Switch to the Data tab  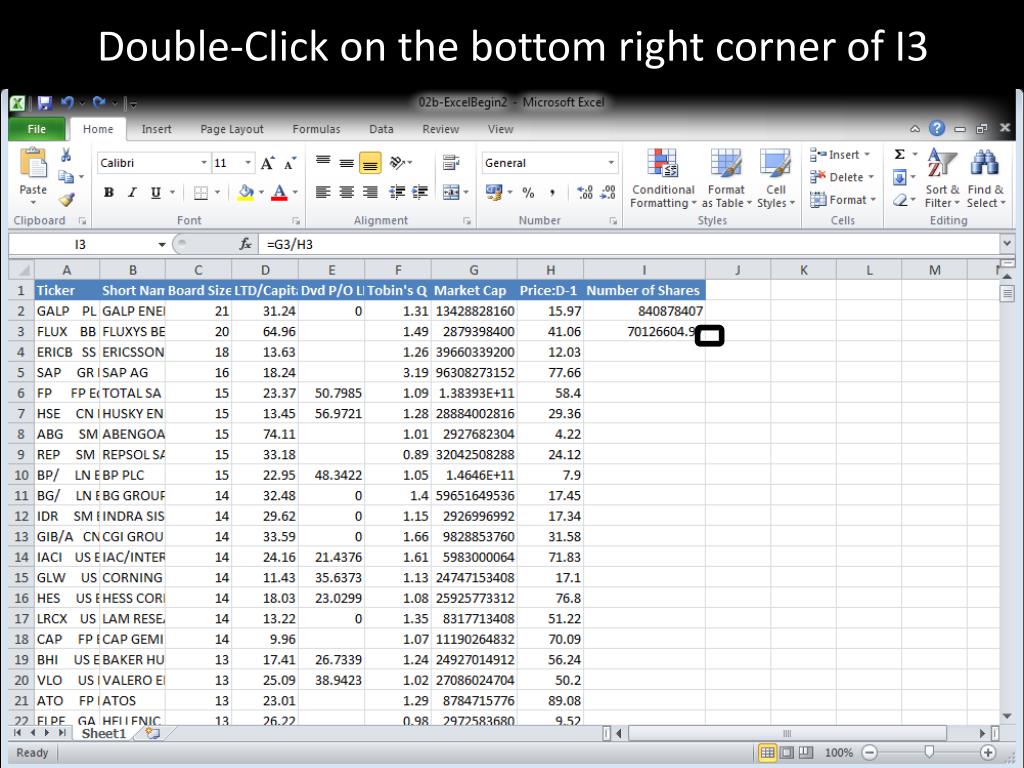pyautogui.click(x=381, y=129)
